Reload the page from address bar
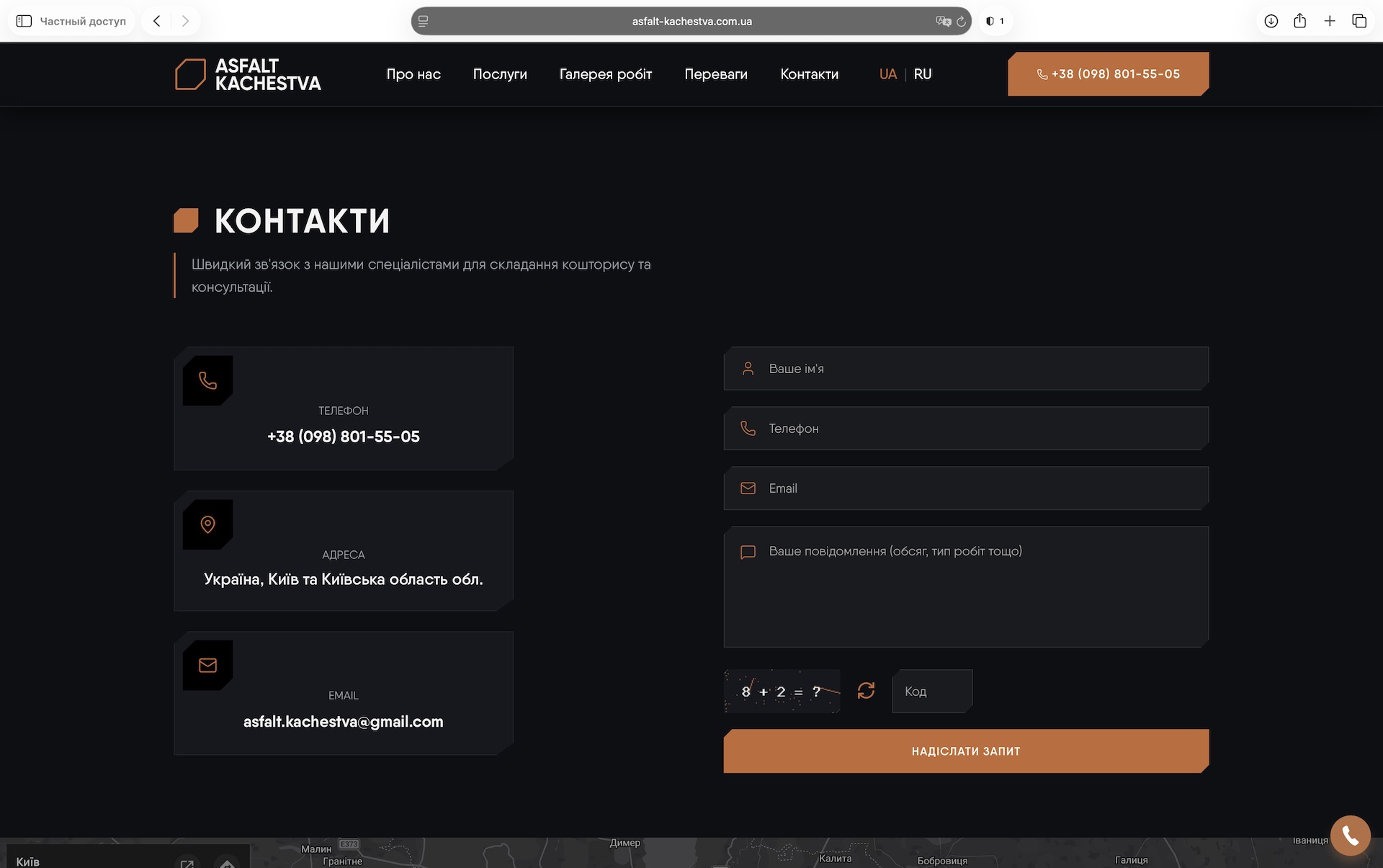Viewport: 1383px width, 868px height. 961,21
